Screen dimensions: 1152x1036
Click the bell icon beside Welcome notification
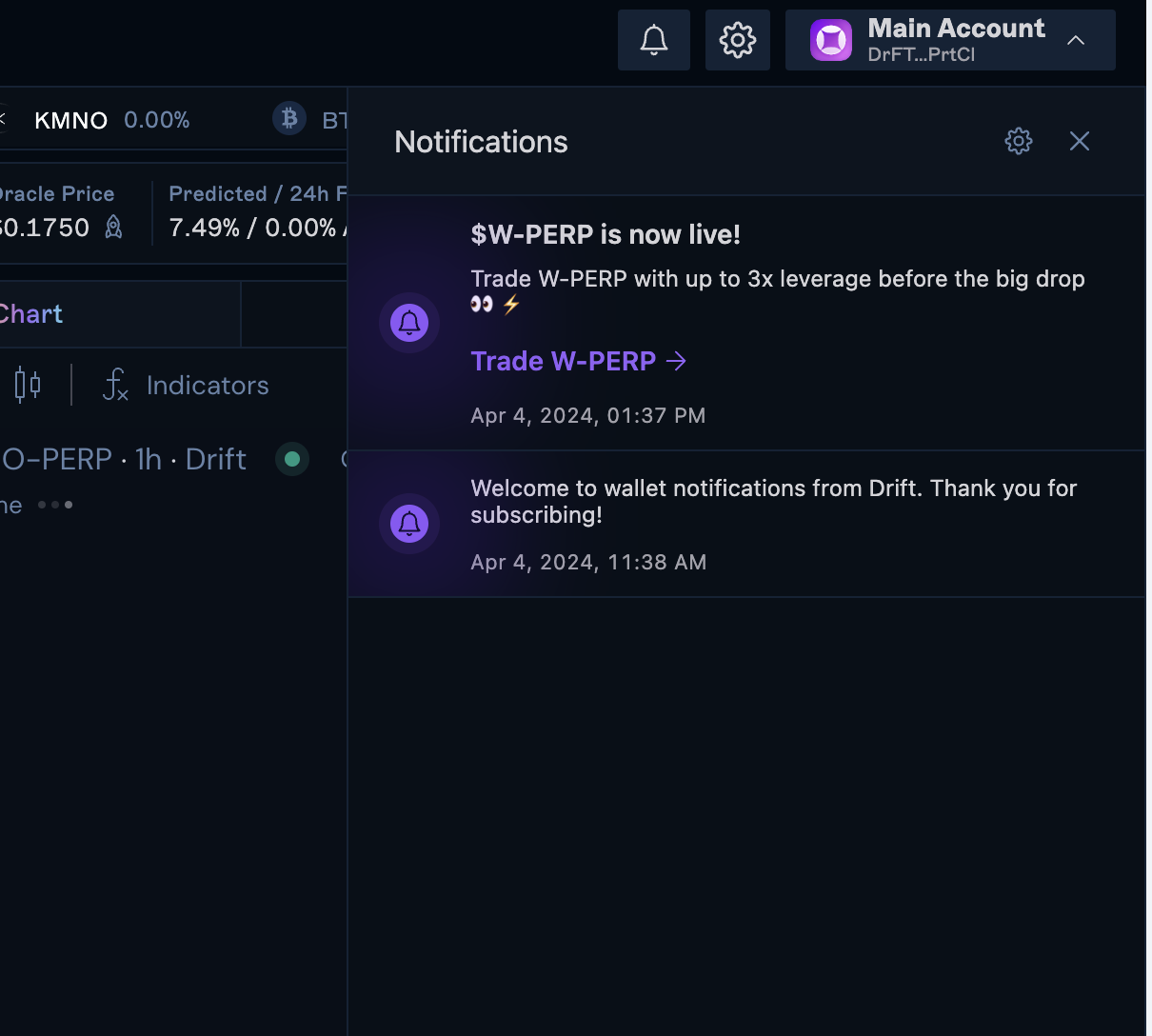(x=409, y=524)
